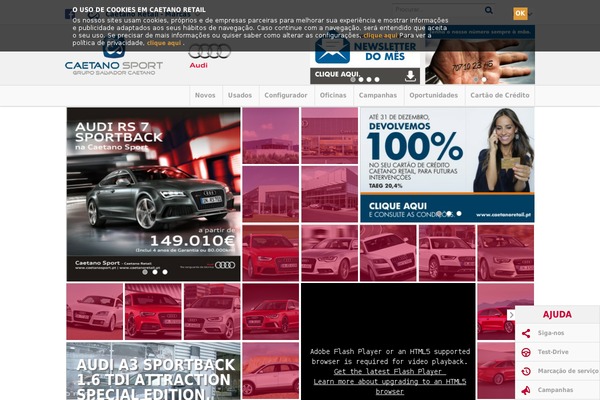The height and width of the screenshot is (400, 600).
Task: Click the Audi rings logo
Action: [209, 51]
